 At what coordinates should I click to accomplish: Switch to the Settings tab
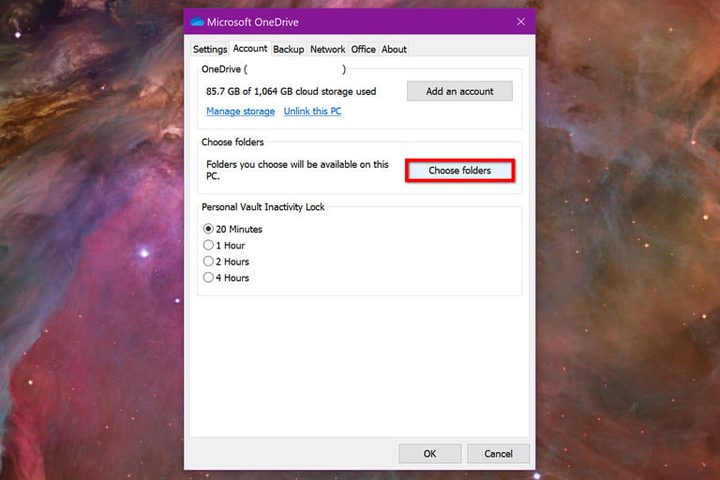(x=210, y=49)
